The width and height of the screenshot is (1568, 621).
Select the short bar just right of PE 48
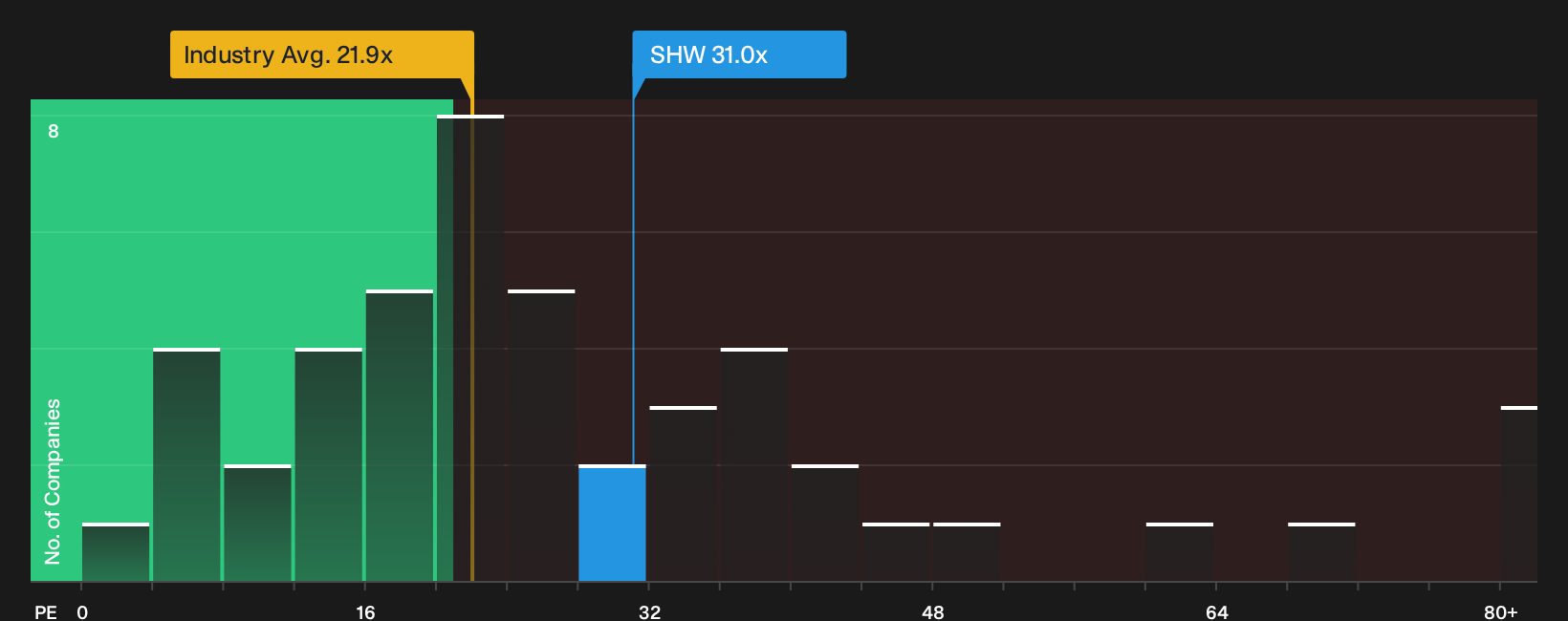967,552
